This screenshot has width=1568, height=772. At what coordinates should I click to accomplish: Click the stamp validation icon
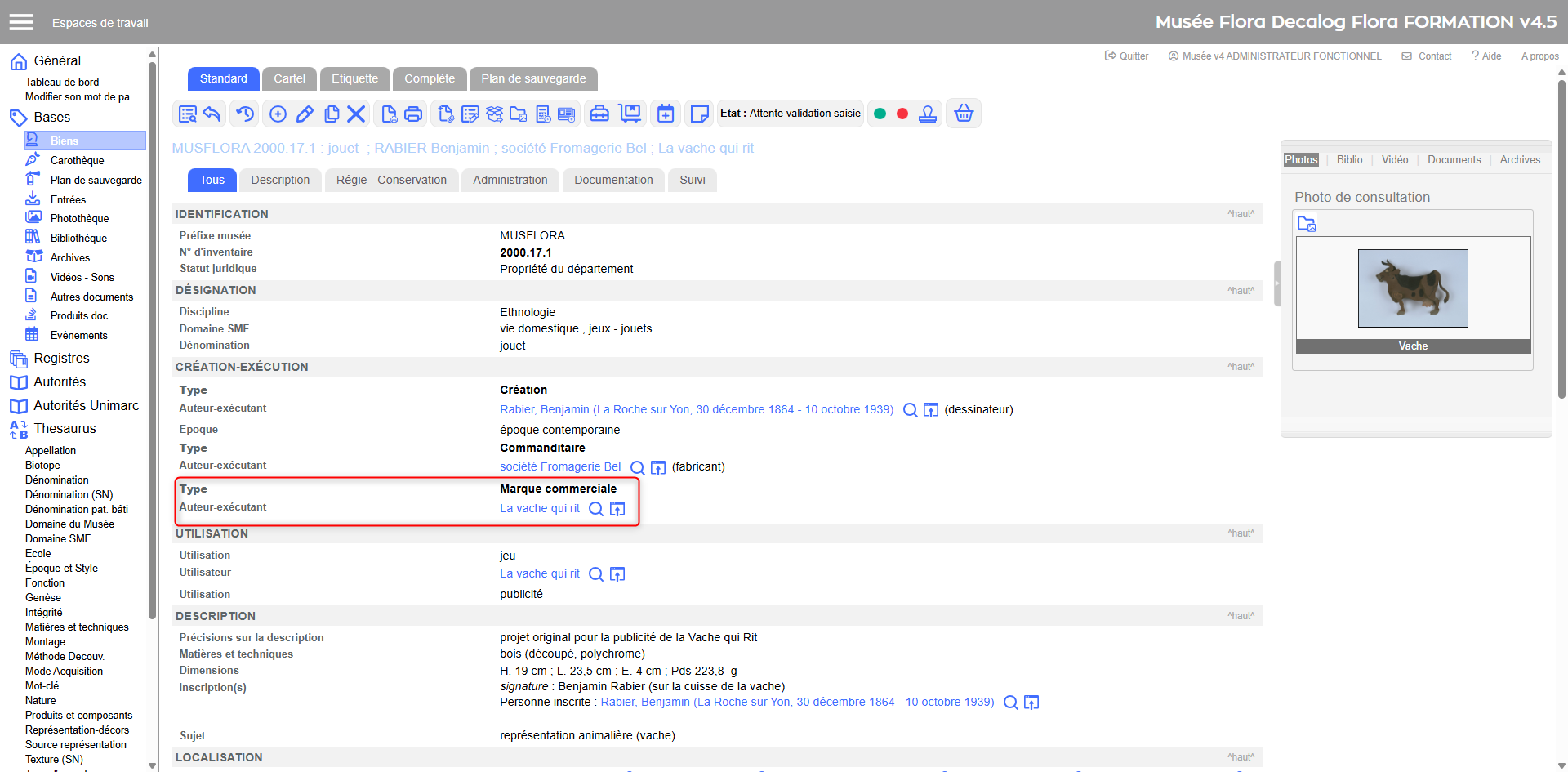coord(928,114)
